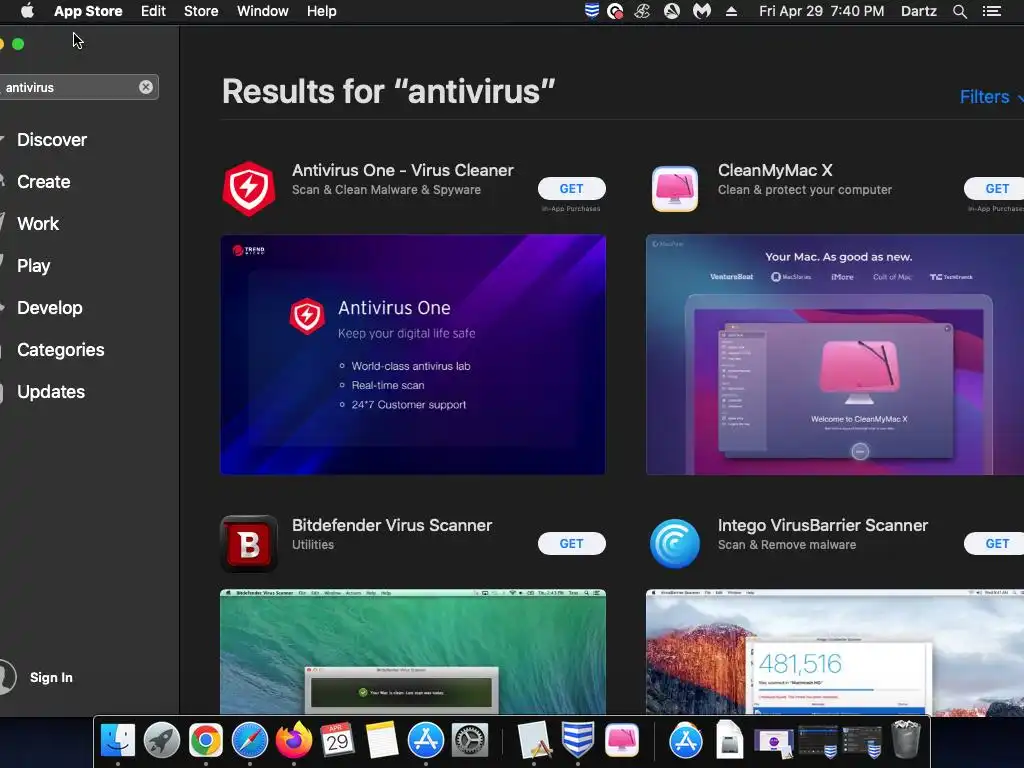
Task: Open the Help menu
Action: coord(321,11)
